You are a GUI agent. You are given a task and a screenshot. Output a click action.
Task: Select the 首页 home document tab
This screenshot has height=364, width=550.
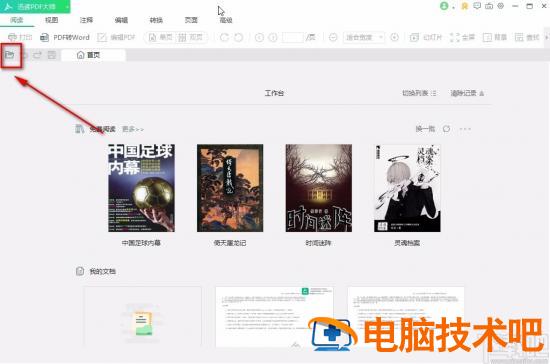93,55
